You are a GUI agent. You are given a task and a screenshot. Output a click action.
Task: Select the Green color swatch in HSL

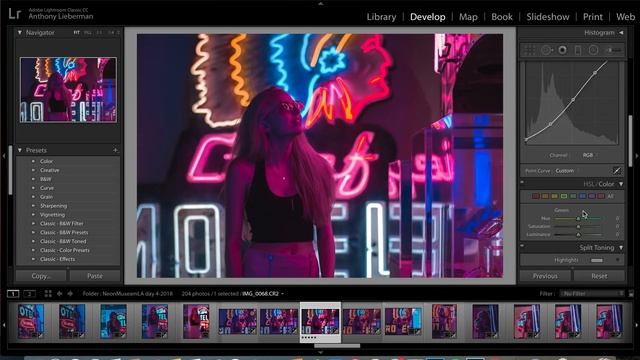point(564,196)
